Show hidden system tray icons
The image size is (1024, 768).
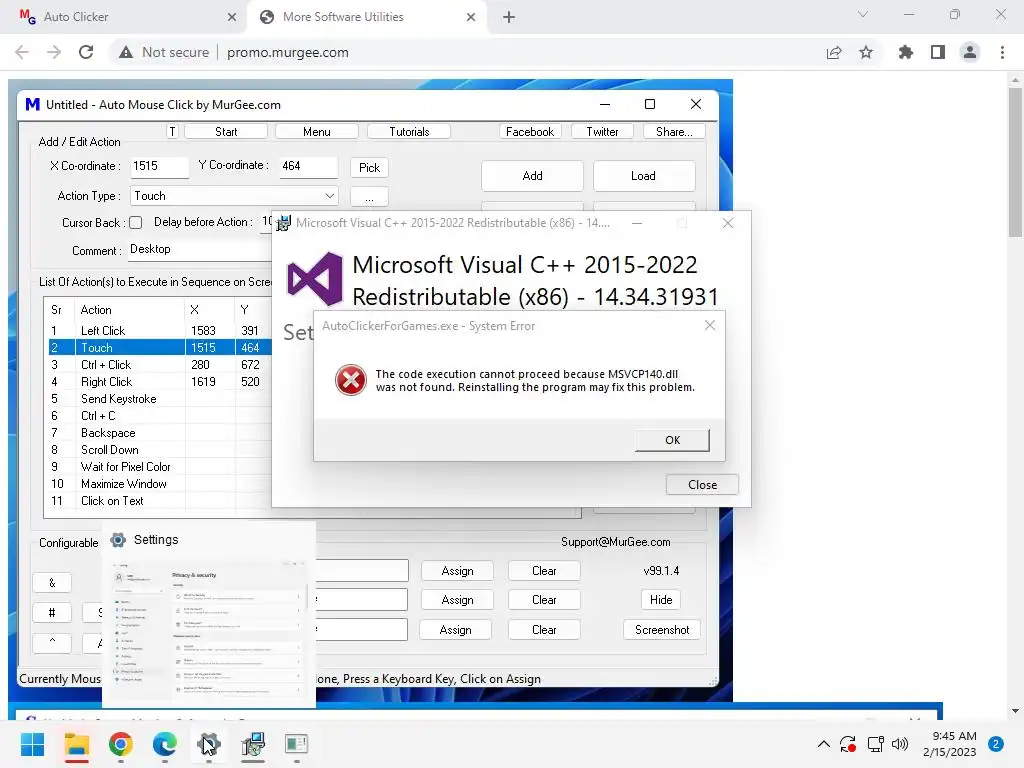pyautogui.click(x=824, y=744)
